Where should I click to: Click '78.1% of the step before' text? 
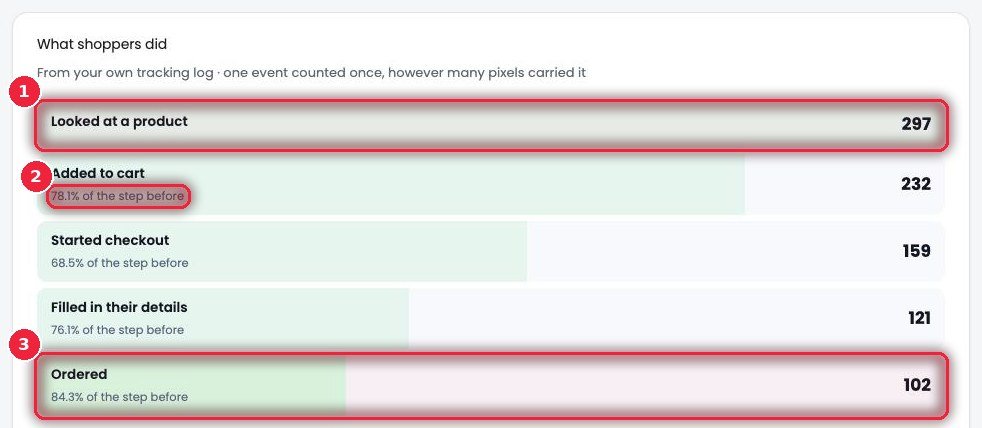[118, 196]
